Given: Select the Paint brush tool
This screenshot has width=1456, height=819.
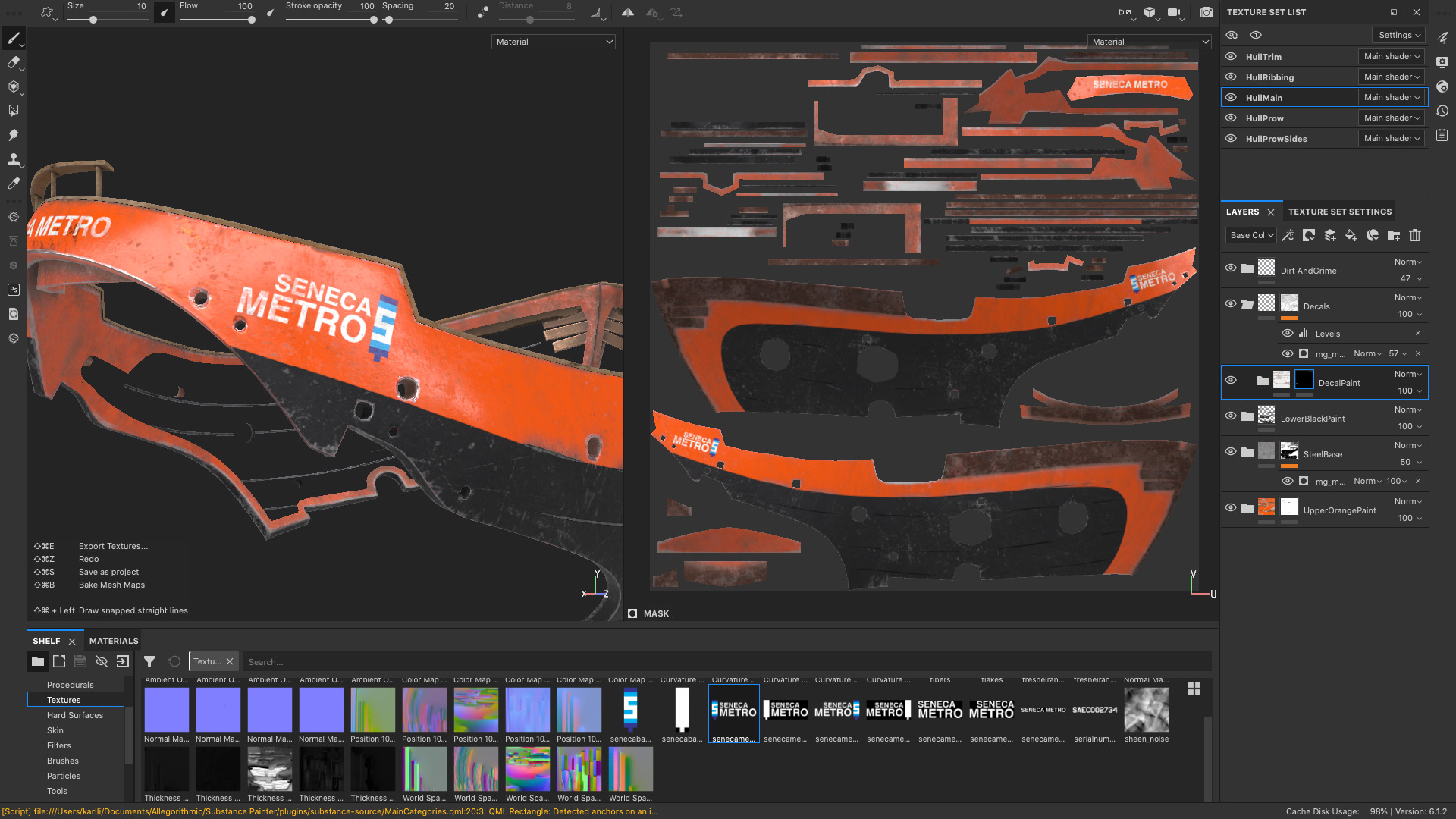Looking at the screenshot, I should pos(13,38).
